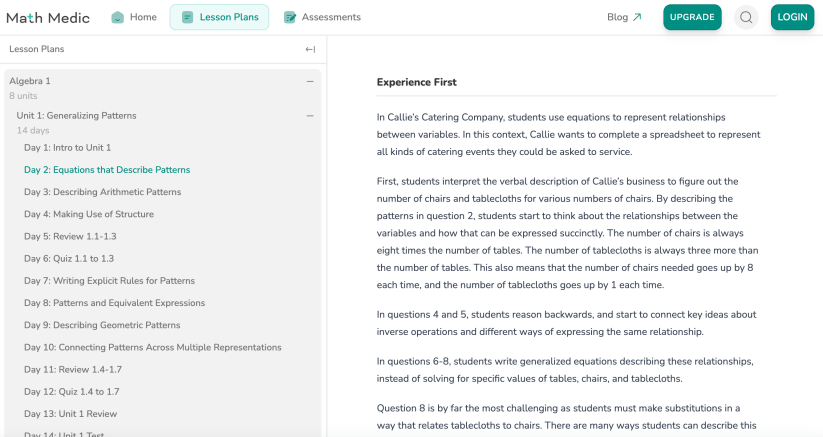Open search with the magnifier icon

point(746,17)
